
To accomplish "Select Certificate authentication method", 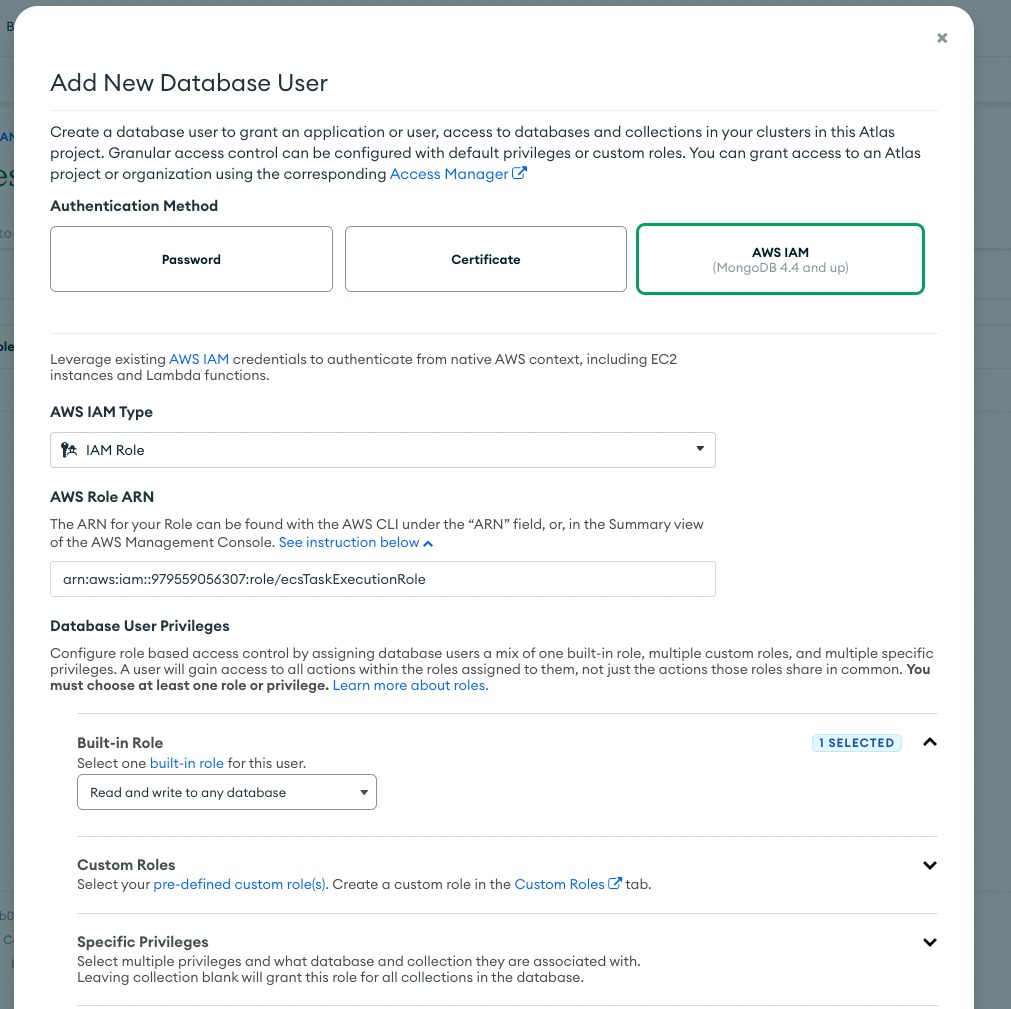I will (486, 259).
